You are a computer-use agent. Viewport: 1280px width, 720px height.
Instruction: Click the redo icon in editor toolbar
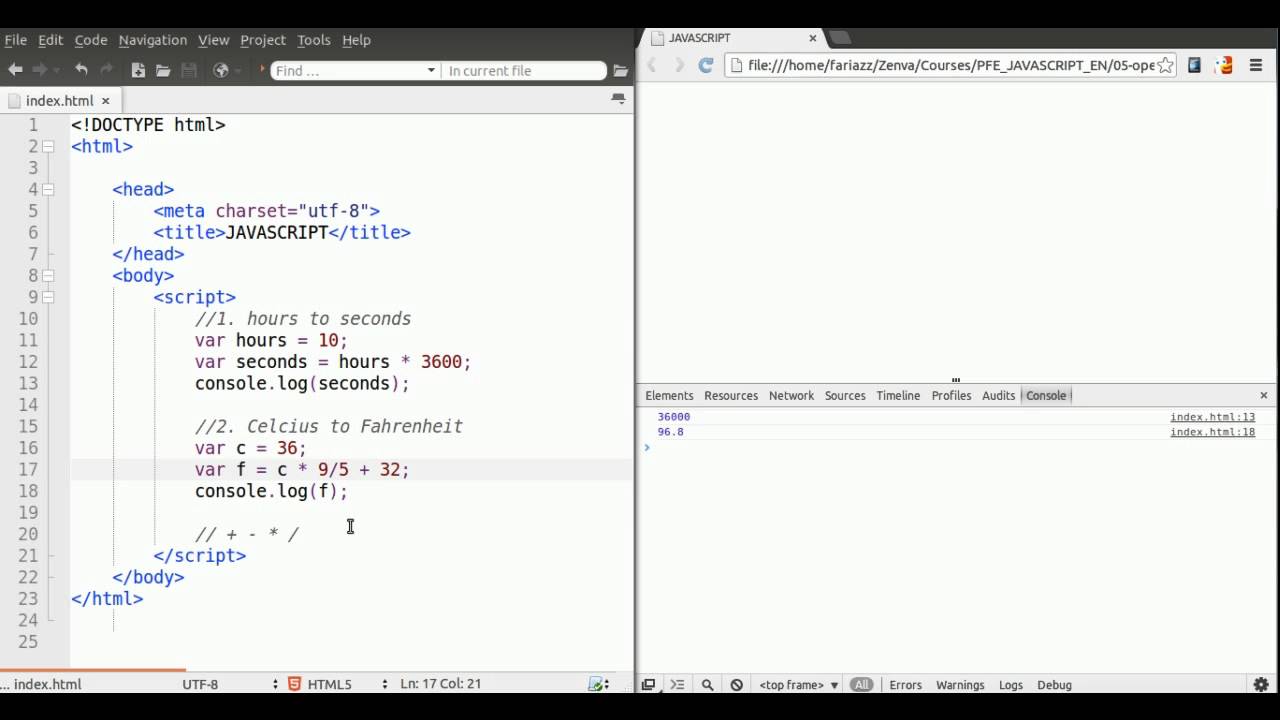click(106, 70)
